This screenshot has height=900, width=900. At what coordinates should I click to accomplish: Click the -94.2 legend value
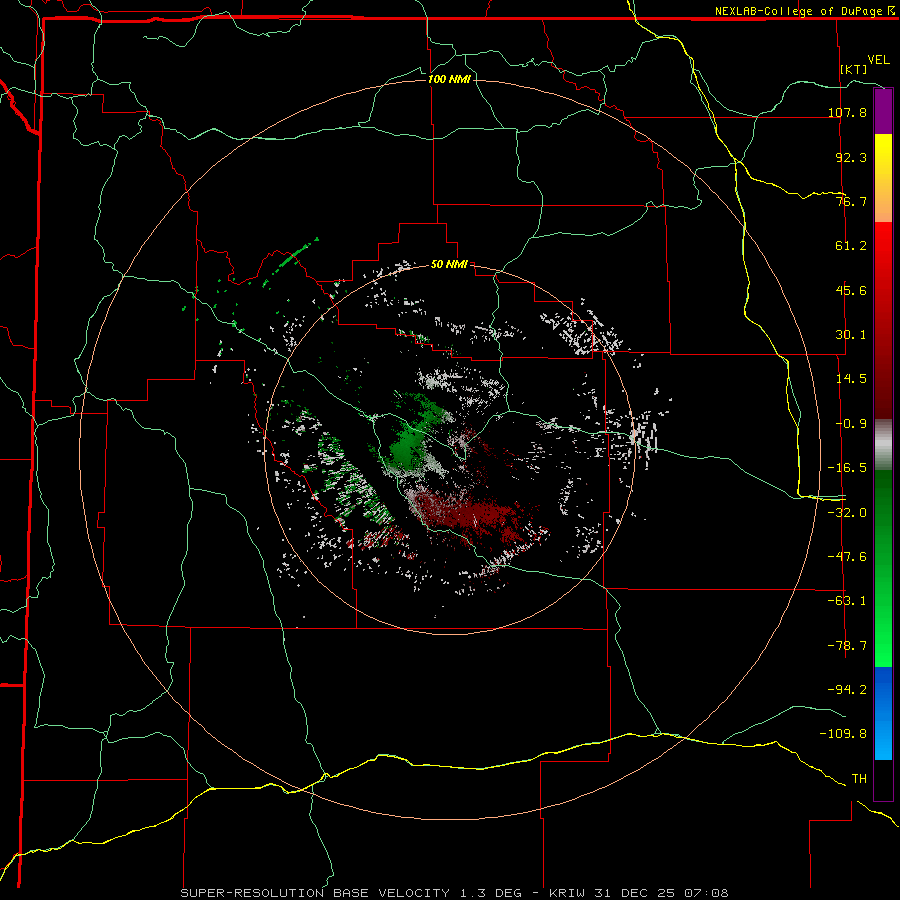847,689
